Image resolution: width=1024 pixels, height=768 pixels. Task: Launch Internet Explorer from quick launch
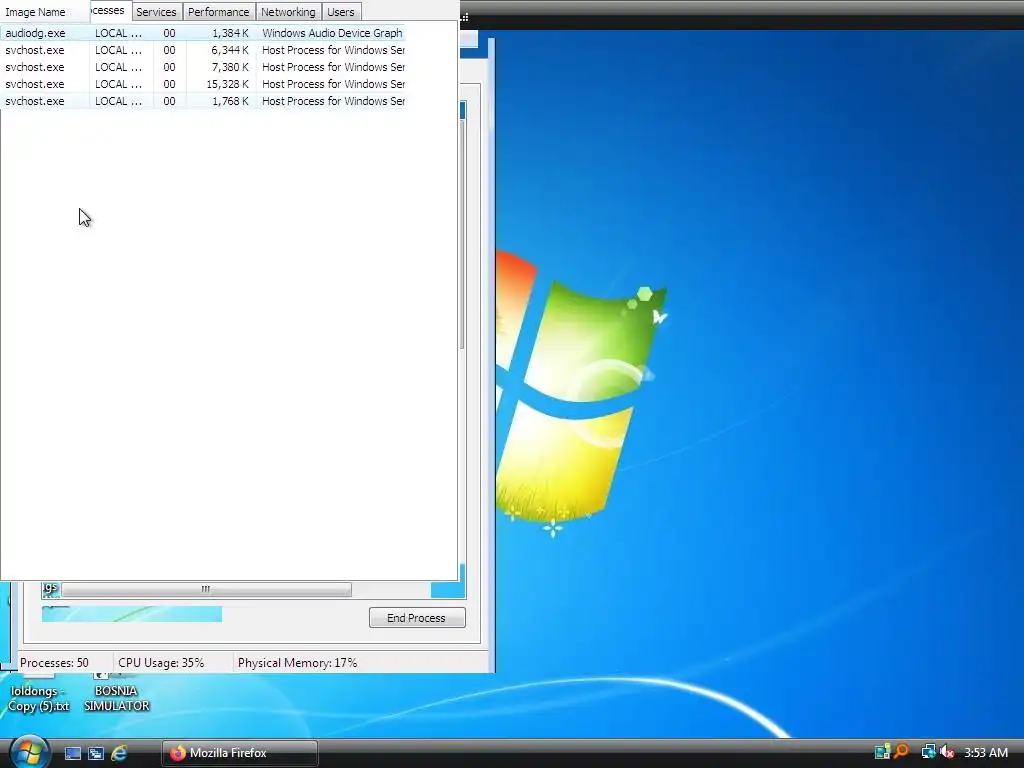click(x=119, y=753)
